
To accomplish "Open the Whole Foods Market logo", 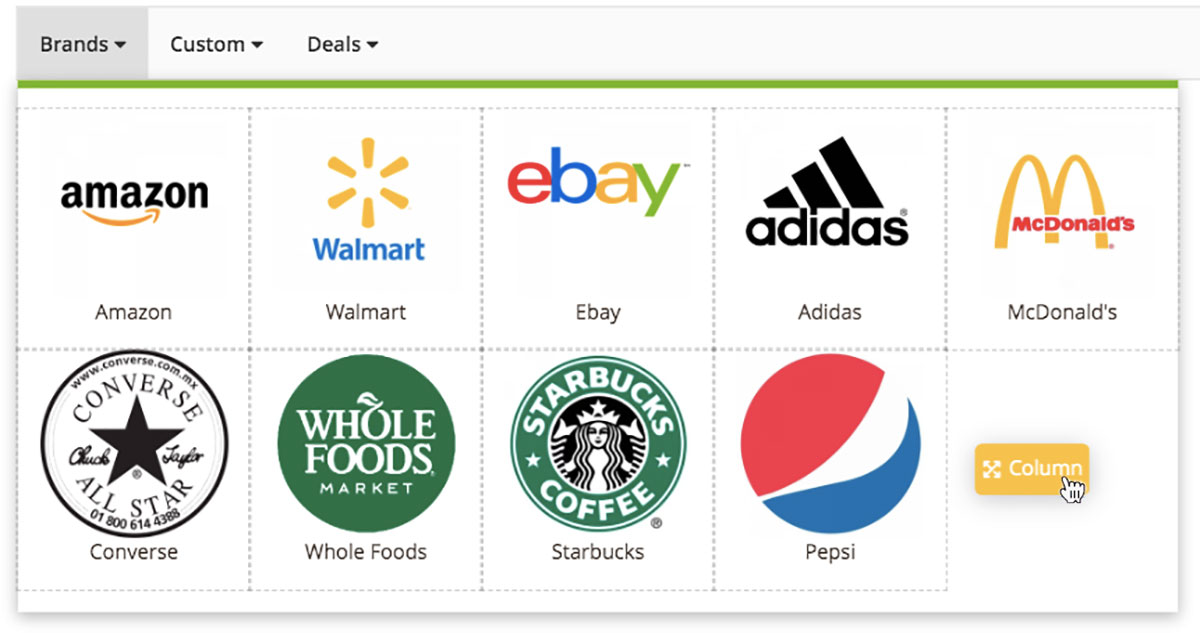I will [x=366, y=443].
